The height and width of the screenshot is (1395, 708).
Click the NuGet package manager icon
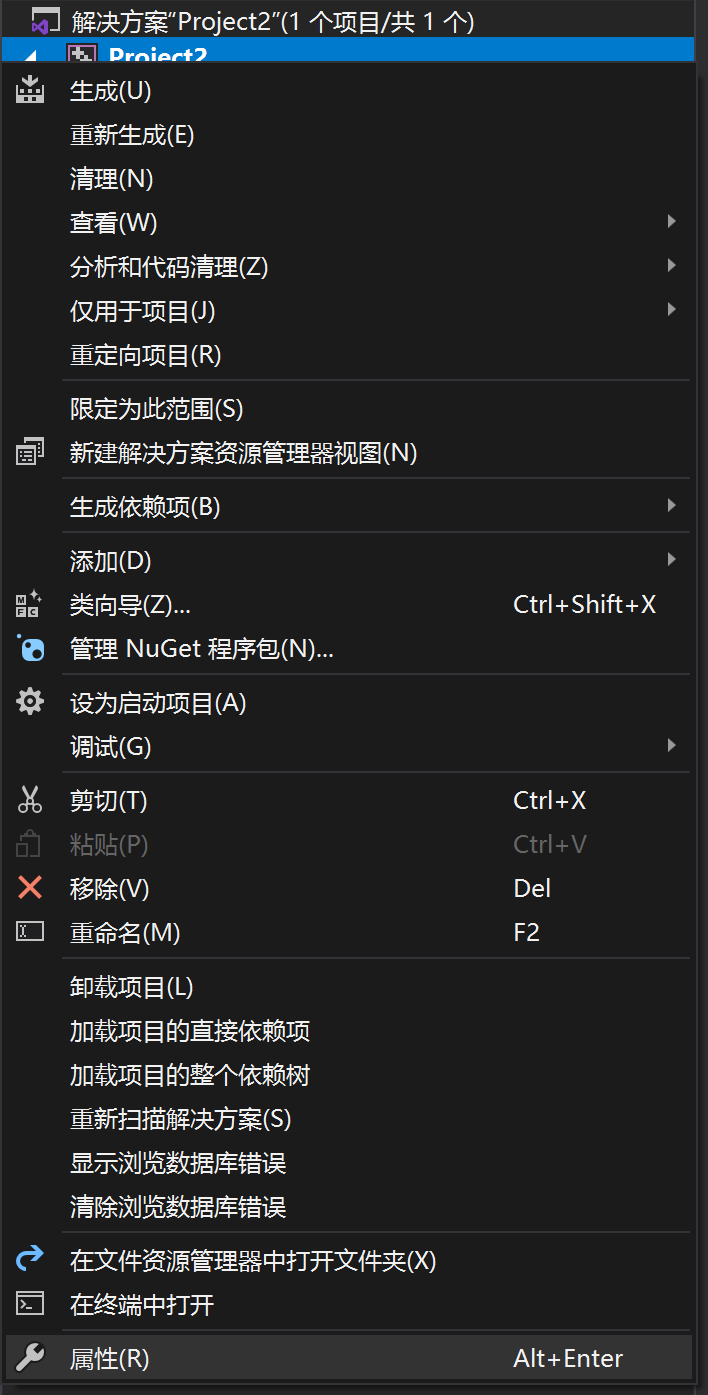coord(30,648)
